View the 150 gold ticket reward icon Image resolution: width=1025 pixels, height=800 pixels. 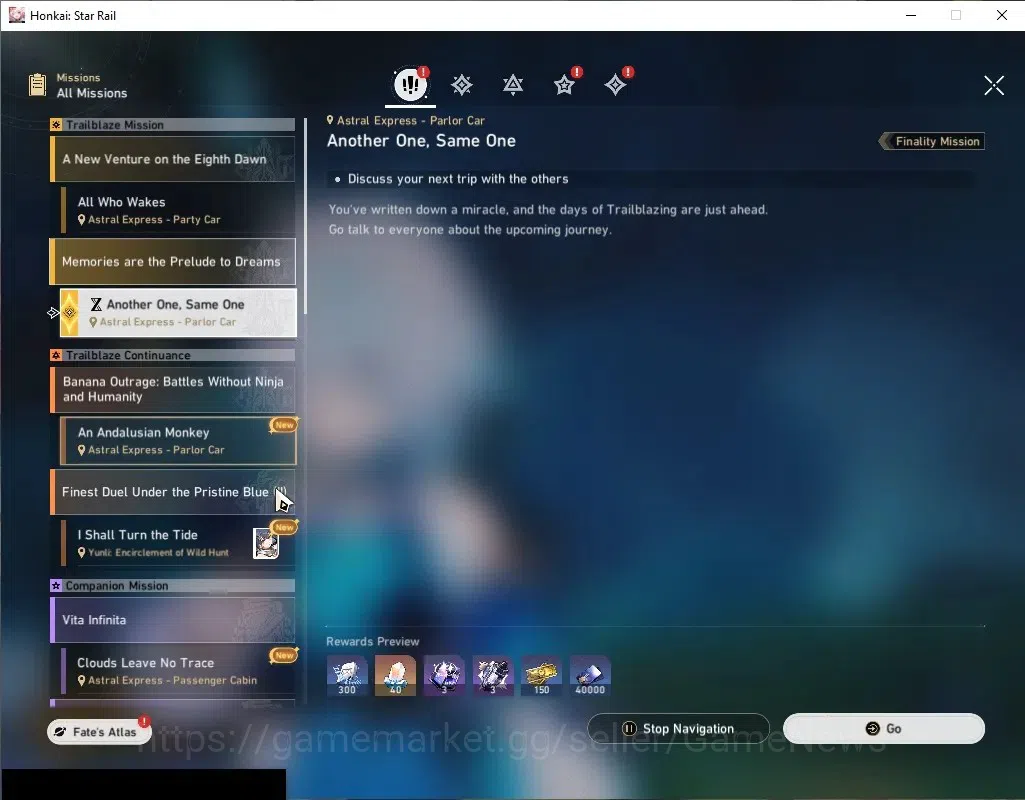click(541, 676)
